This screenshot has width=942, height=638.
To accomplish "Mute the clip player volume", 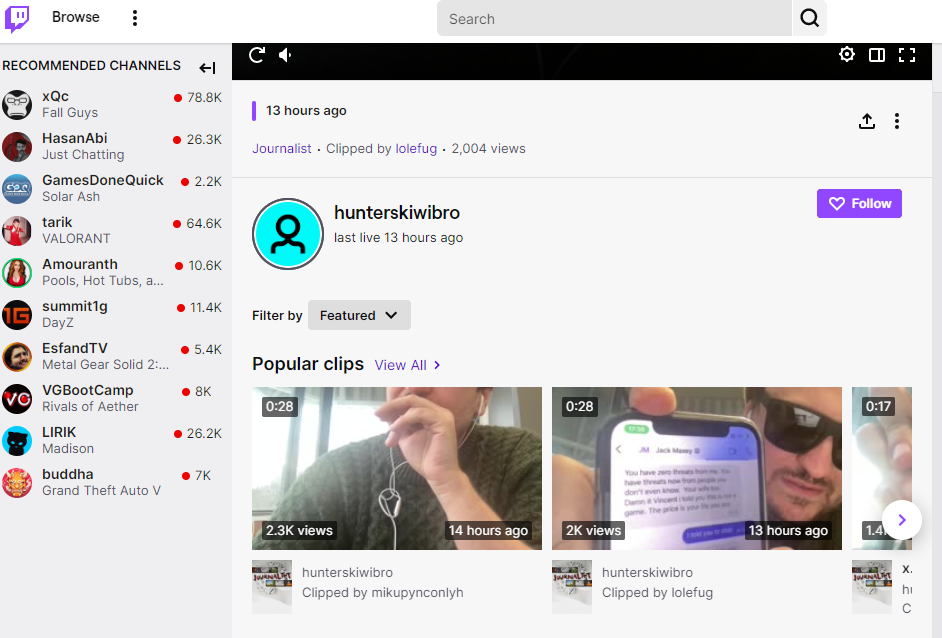I will click(x=285, y=55).
